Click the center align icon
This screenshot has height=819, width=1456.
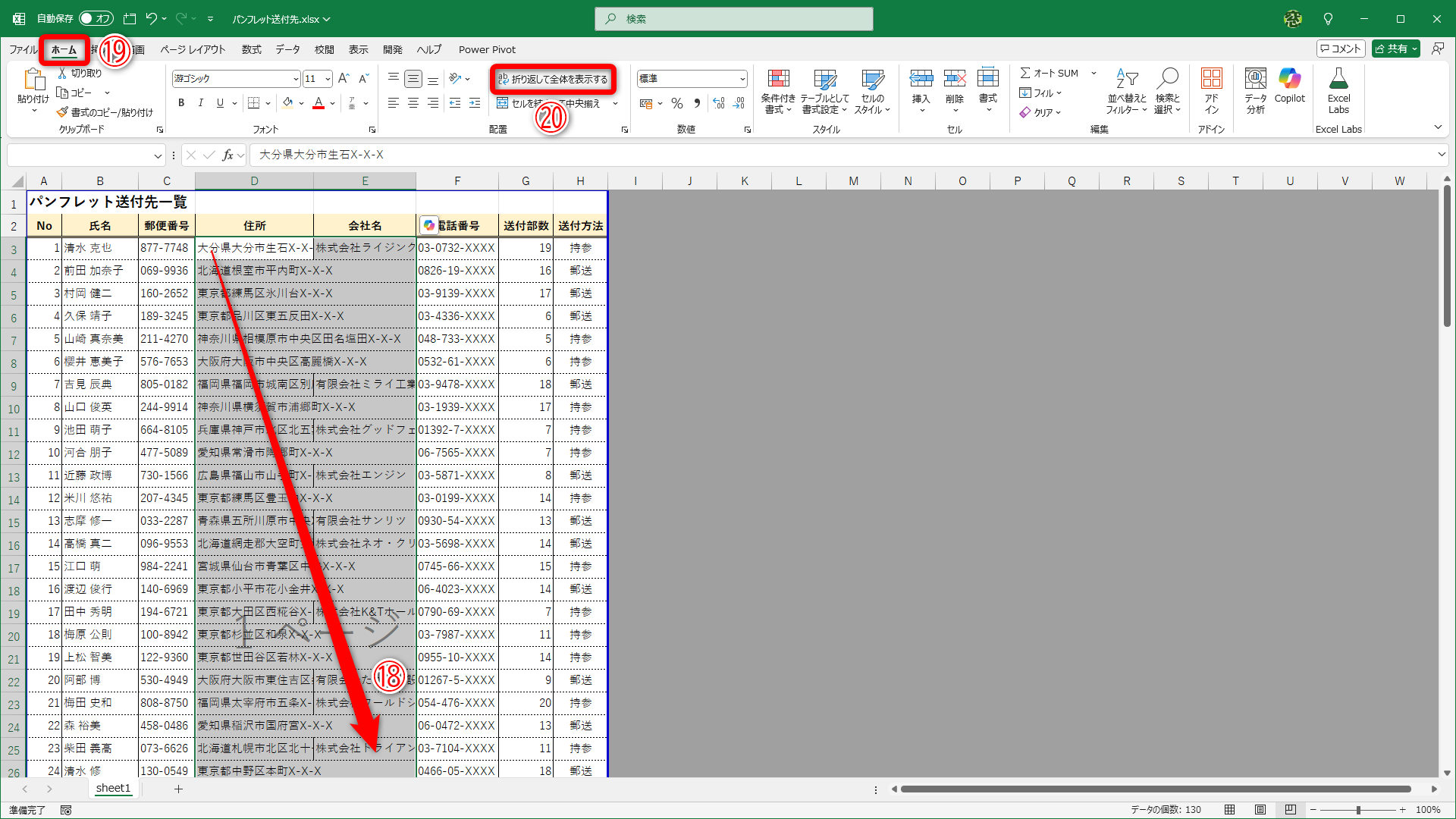tap(413, 103)
